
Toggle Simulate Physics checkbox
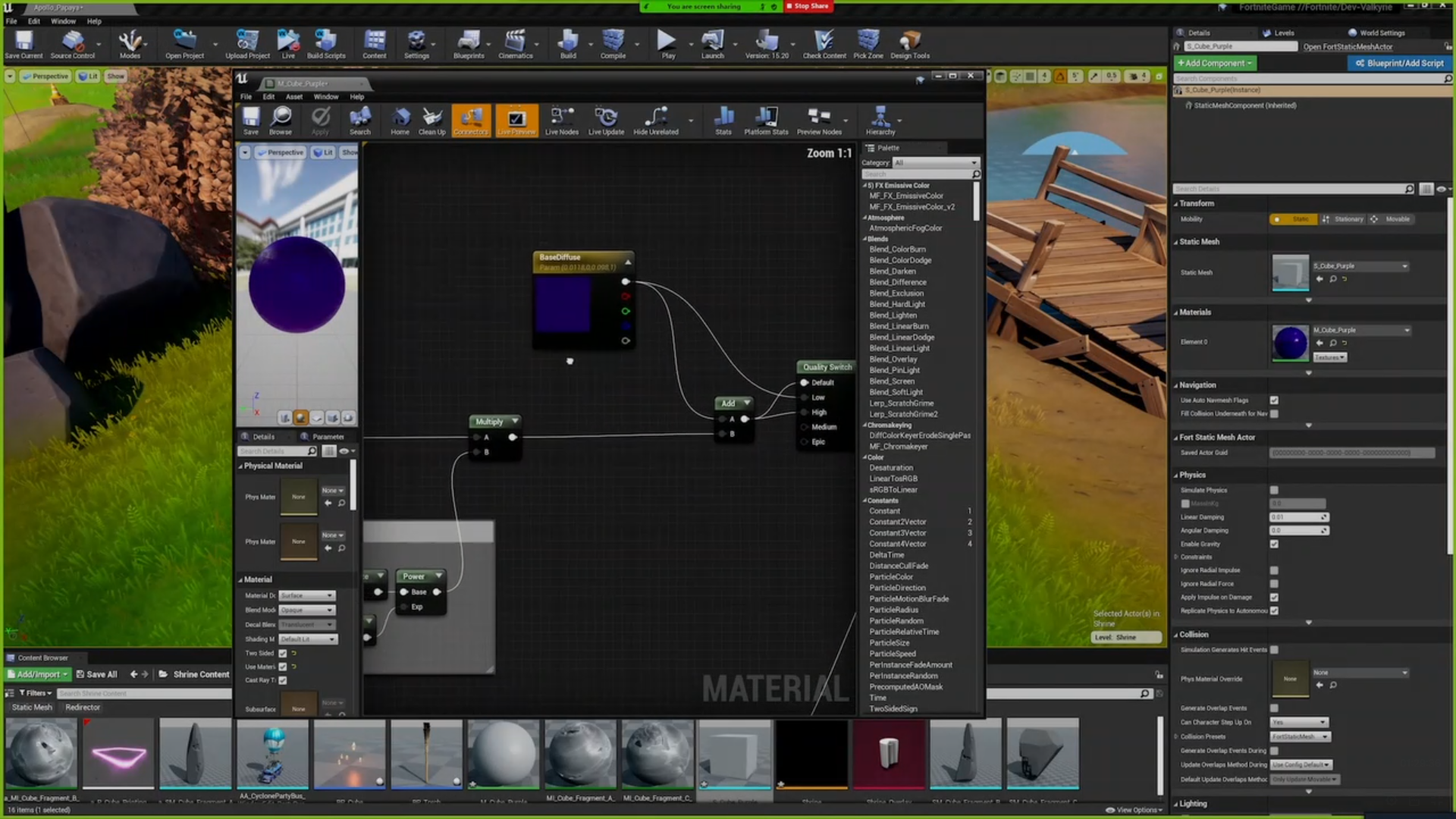click(1274, 491)
